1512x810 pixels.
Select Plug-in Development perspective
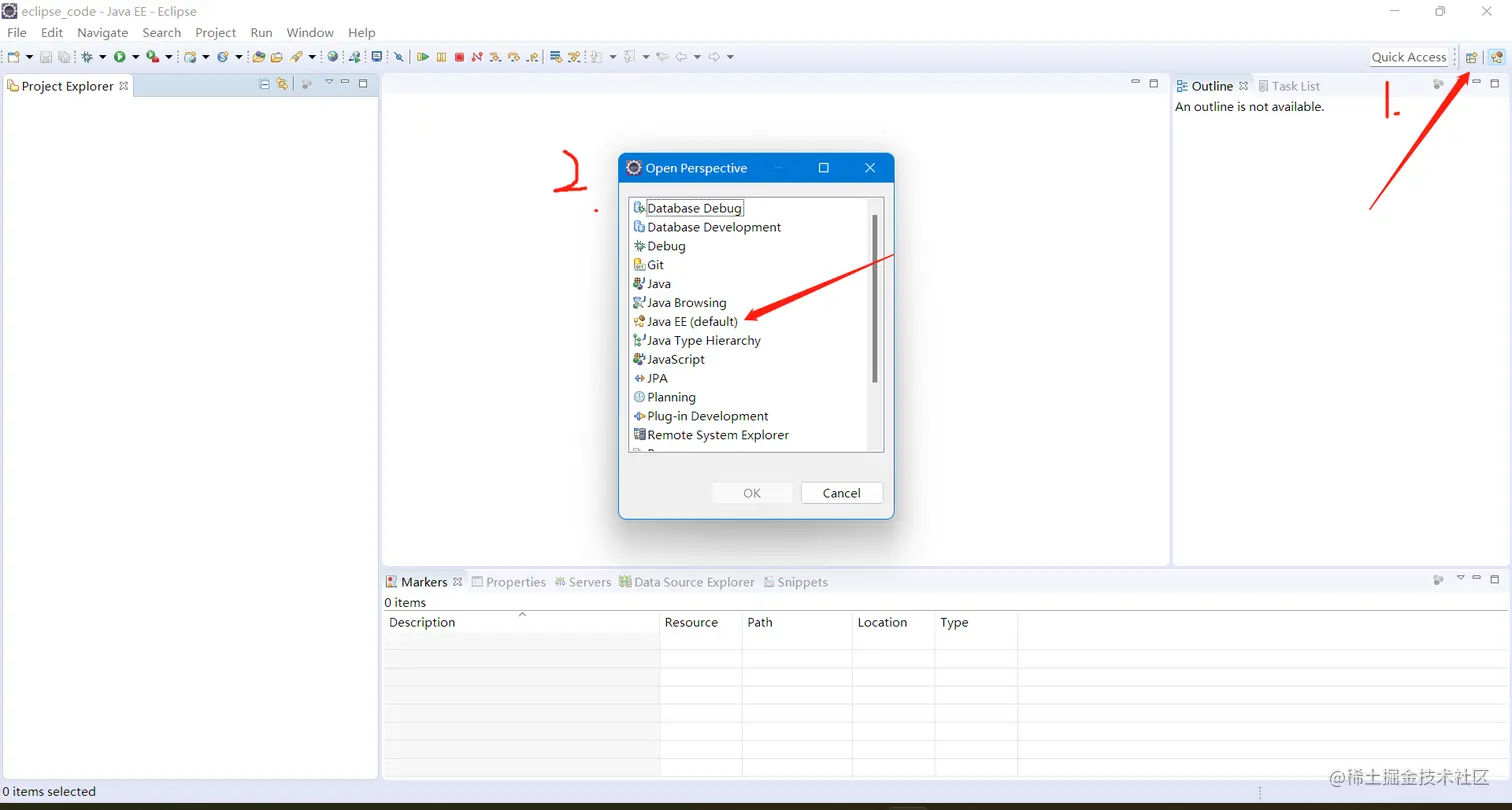coord(701,417)
